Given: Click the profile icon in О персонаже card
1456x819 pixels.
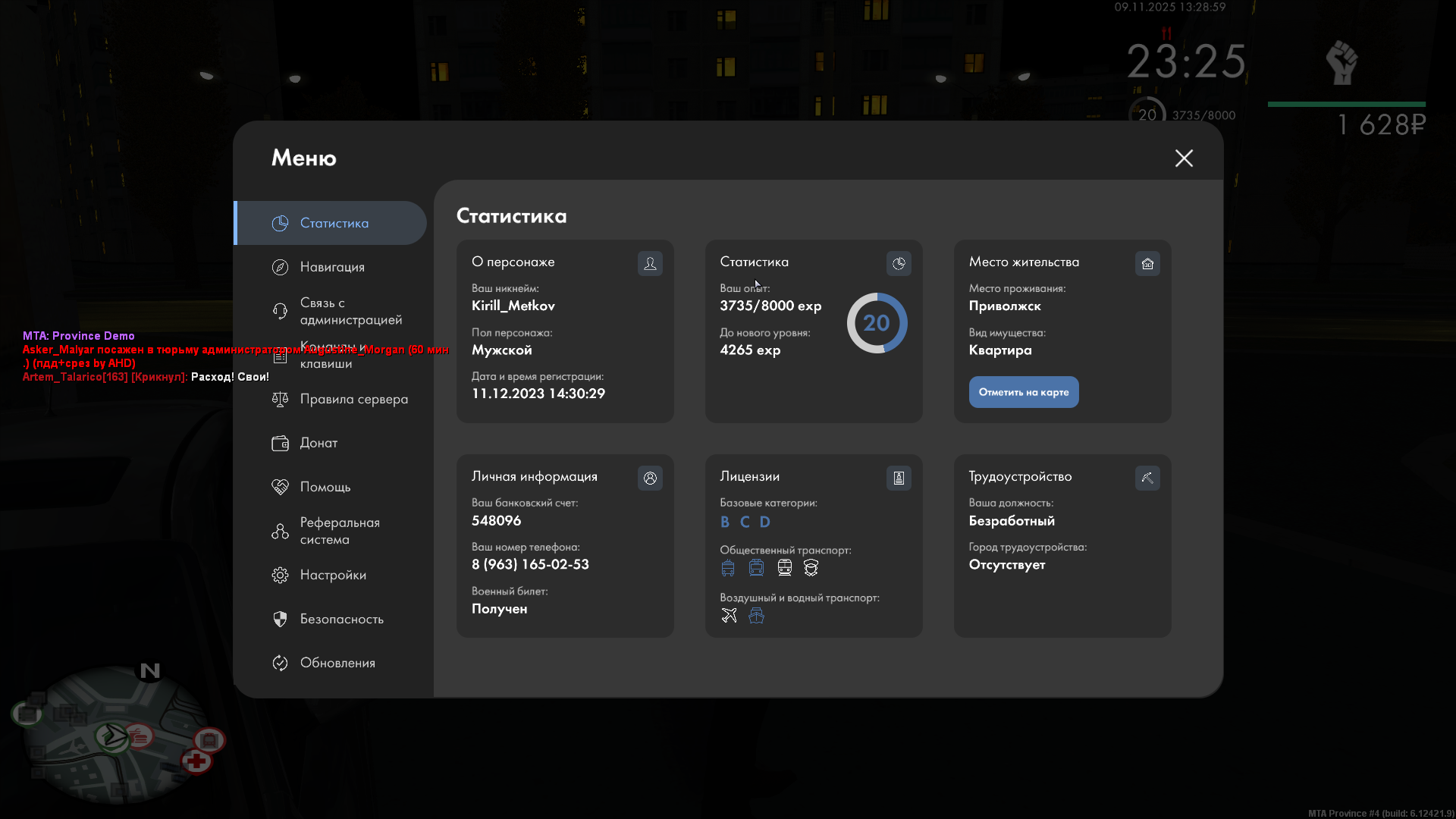Looking at the screenshot, I should click(x=650, y=263).
